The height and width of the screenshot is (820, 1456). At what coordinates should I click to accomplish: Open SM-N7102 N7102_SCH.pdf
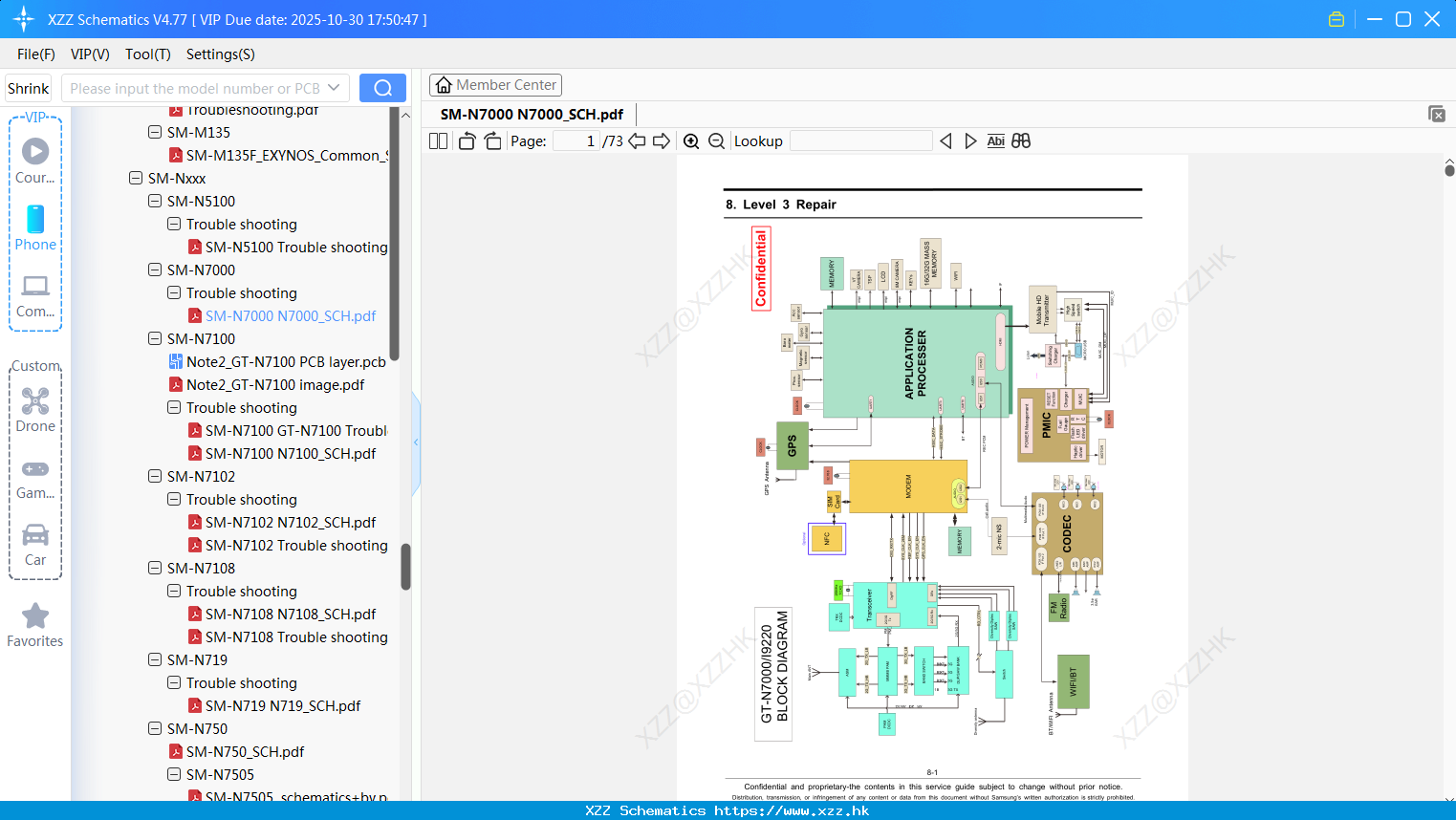click(x=291, y=522)
